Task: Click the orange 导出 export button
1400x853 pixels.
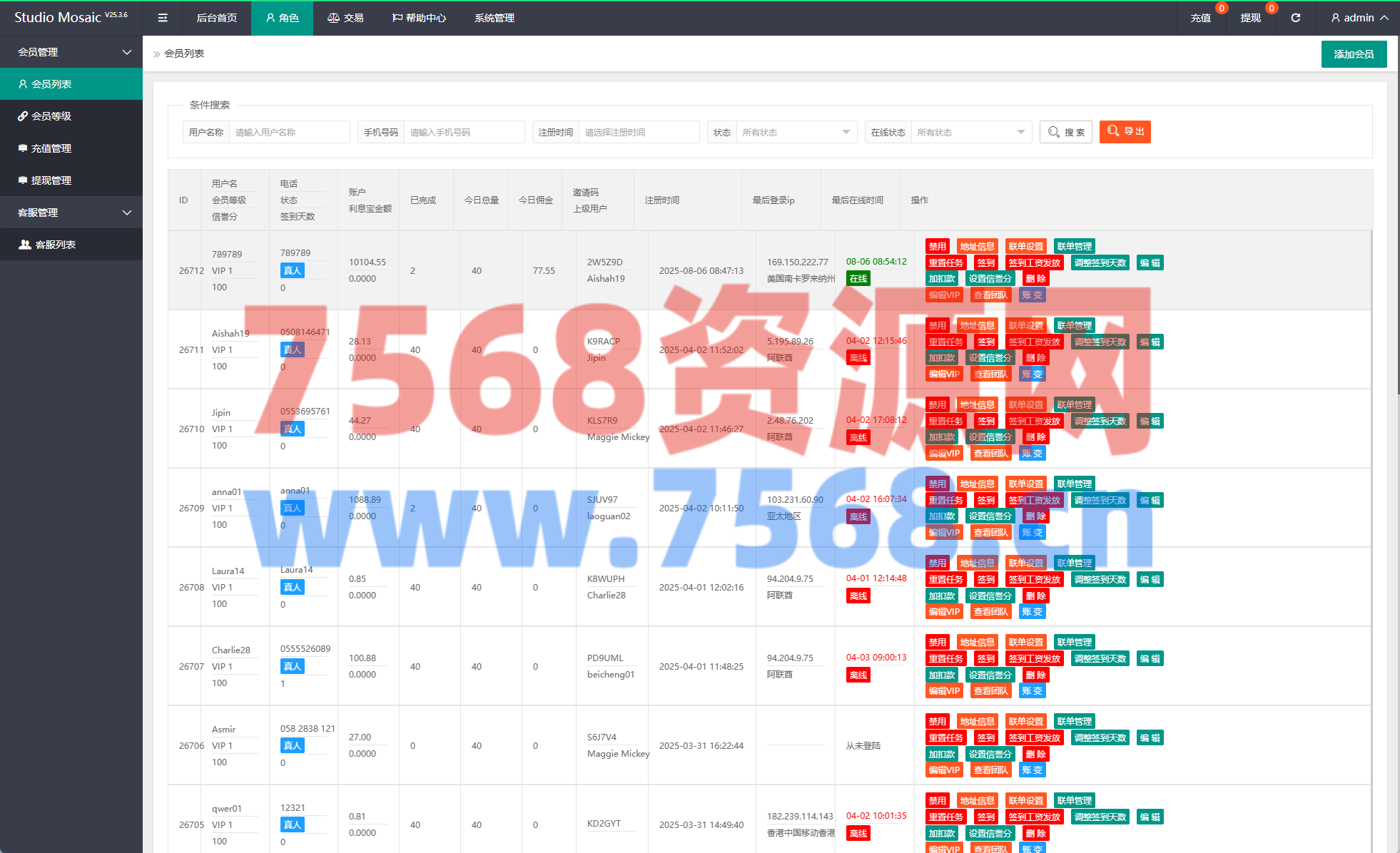Action: 1125,132
